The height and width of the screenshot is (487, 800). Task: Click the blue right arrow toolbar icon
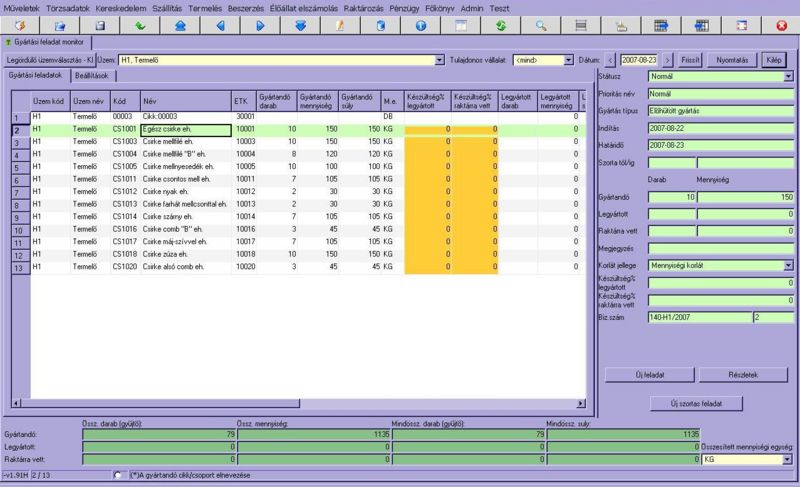pos(259,25)
